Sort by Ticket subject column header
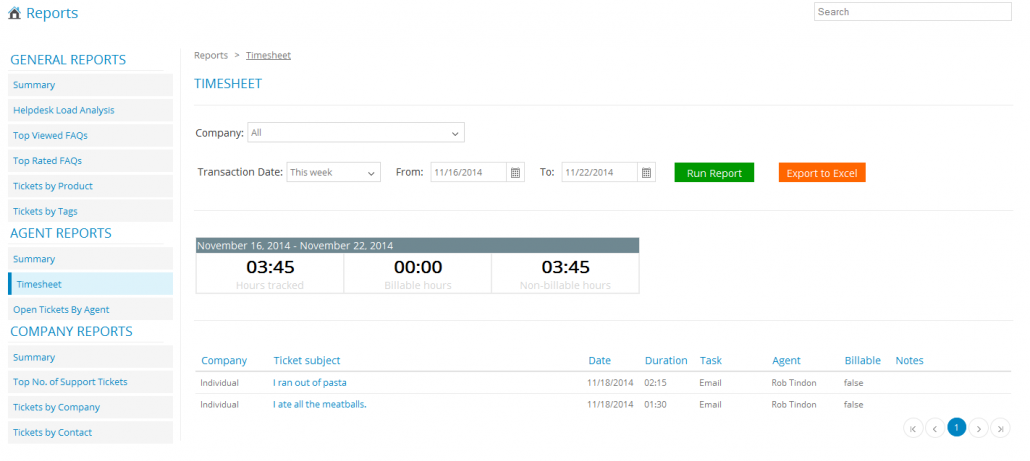Screen dimensions: 1030x461 coord(307,361)
